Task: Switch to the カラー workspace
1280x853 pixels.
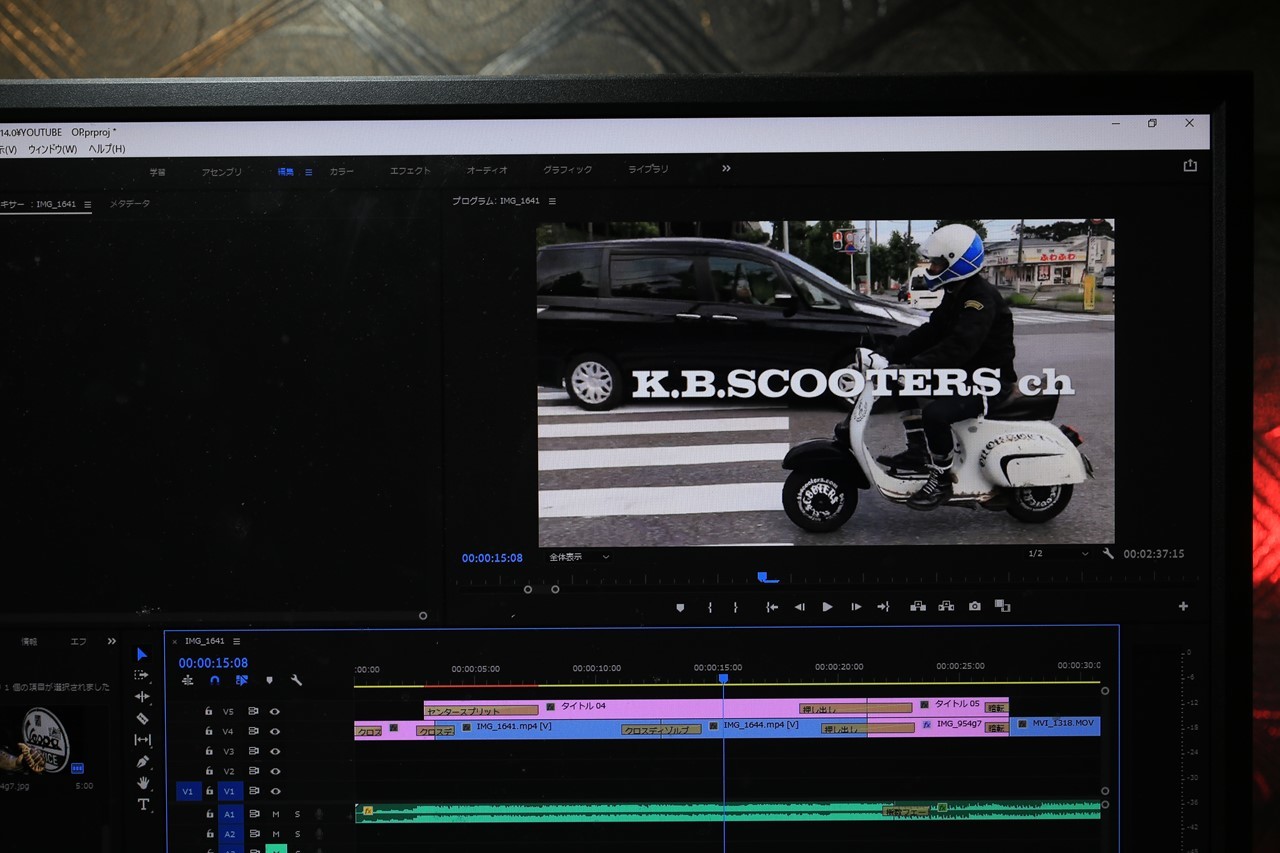Action: click(341, 171)
